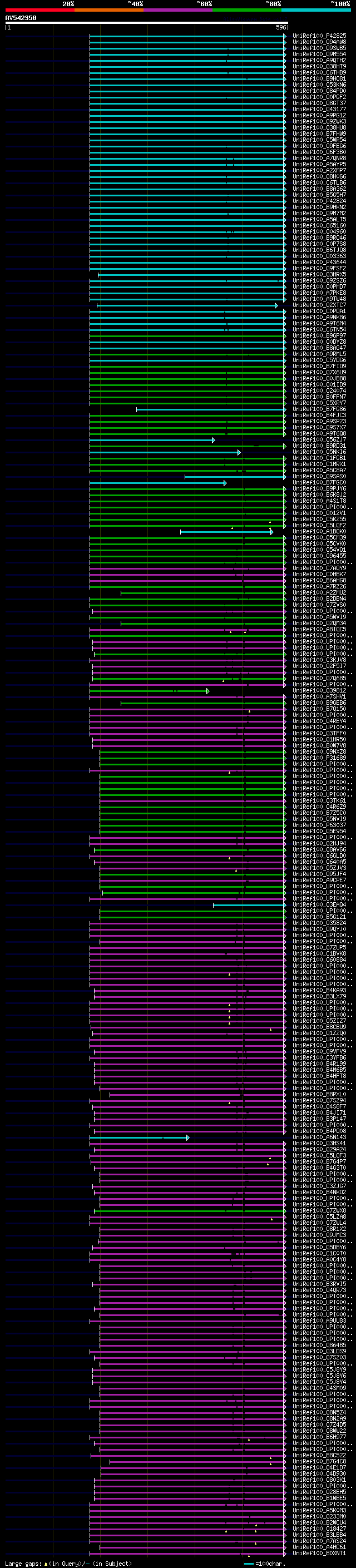Select row label UniRef100_Q9FE66
The height and width of the screenshot is (1568, 356).
pyautogui.click(x=319, y=146)
